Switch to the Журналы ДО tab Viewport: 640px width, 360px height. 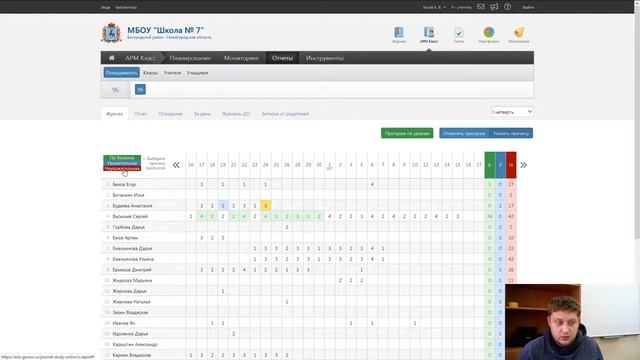236,114
